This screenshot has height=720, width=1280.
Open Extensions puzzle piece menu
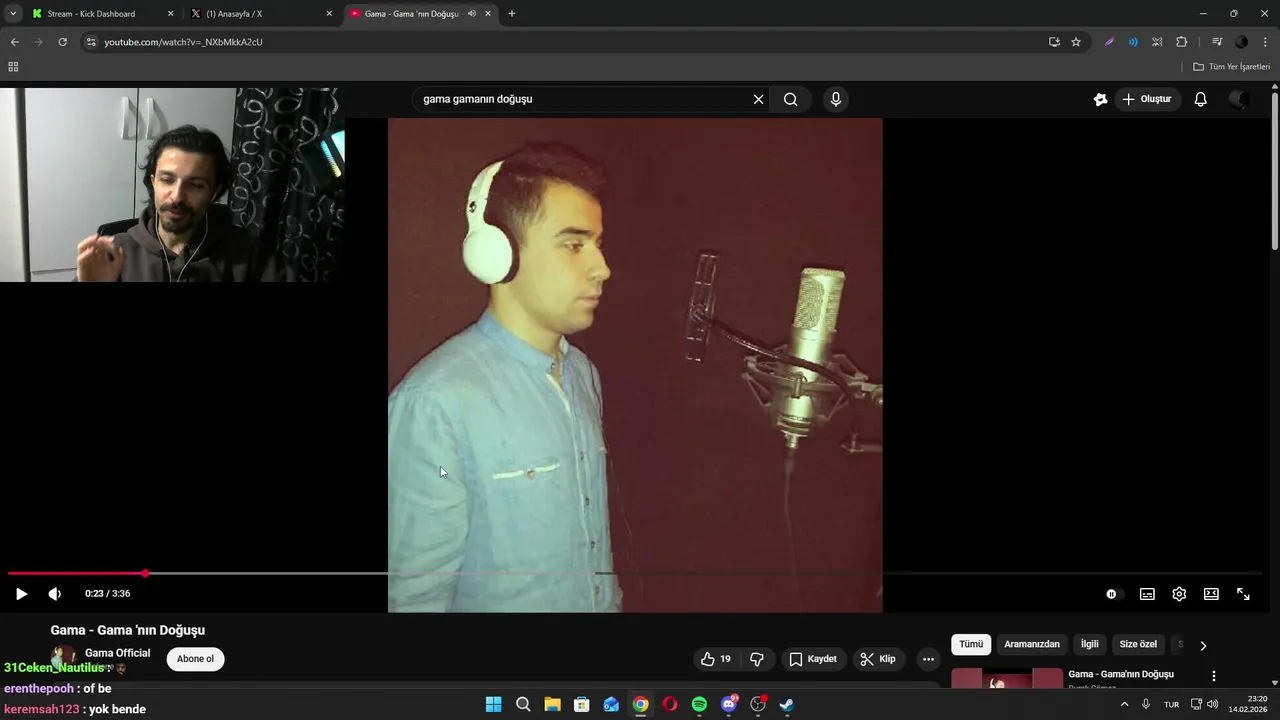tap(1181, 42)
